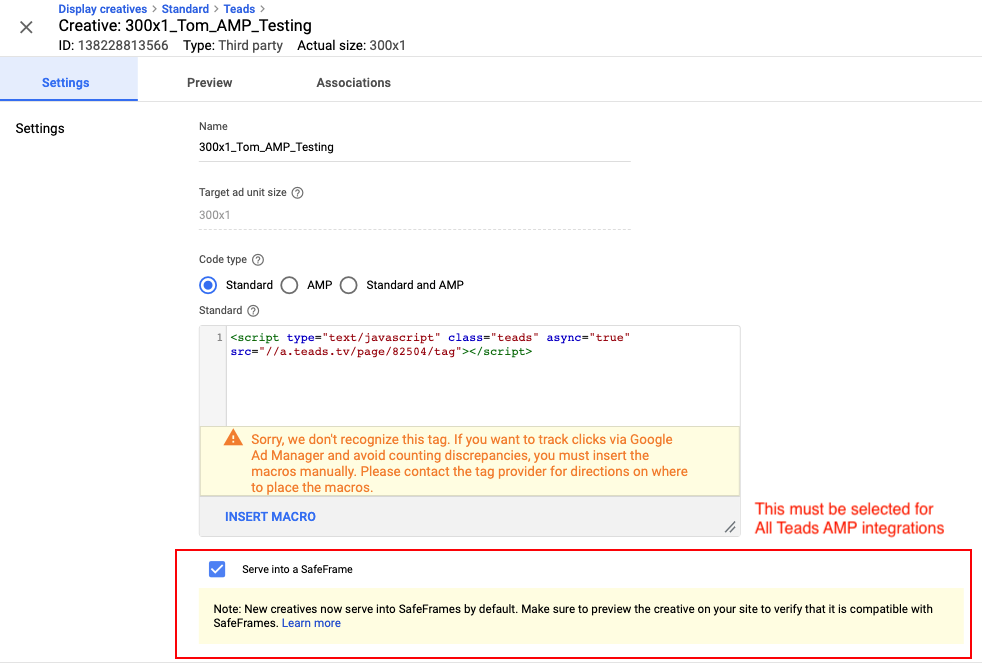The height and width of the screenshot is (671, 982).
Task: Select the Standard code type radio button
Action: pos(208,285)
